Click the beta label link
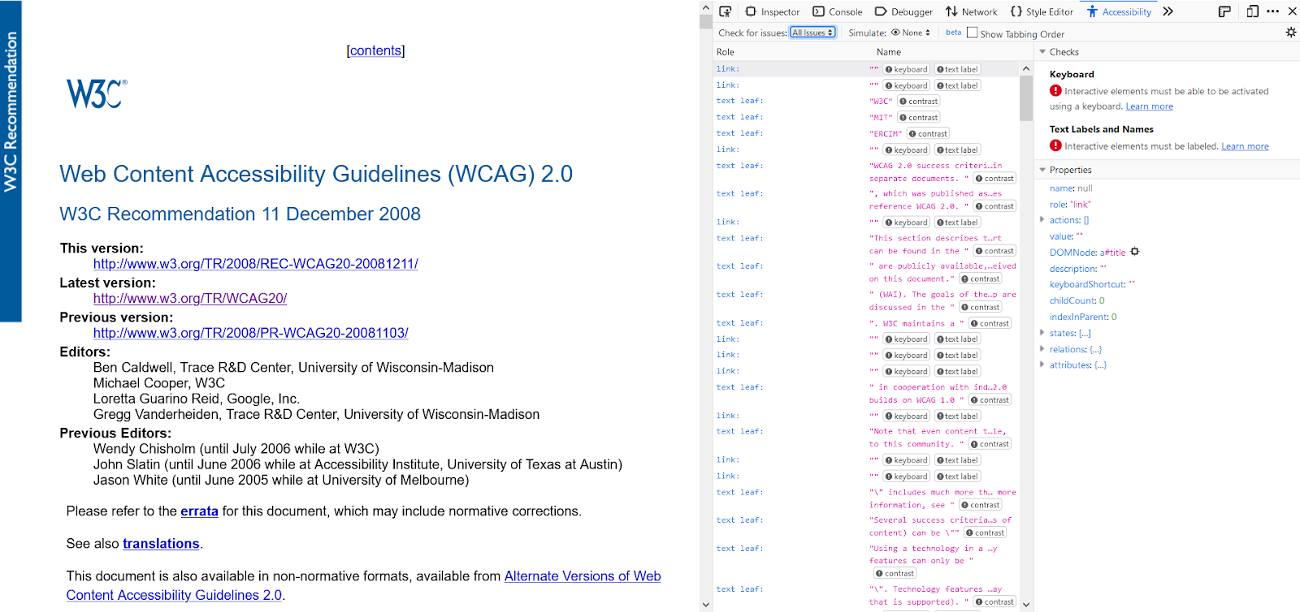1300x612 pixels. [x=953, y=33]
